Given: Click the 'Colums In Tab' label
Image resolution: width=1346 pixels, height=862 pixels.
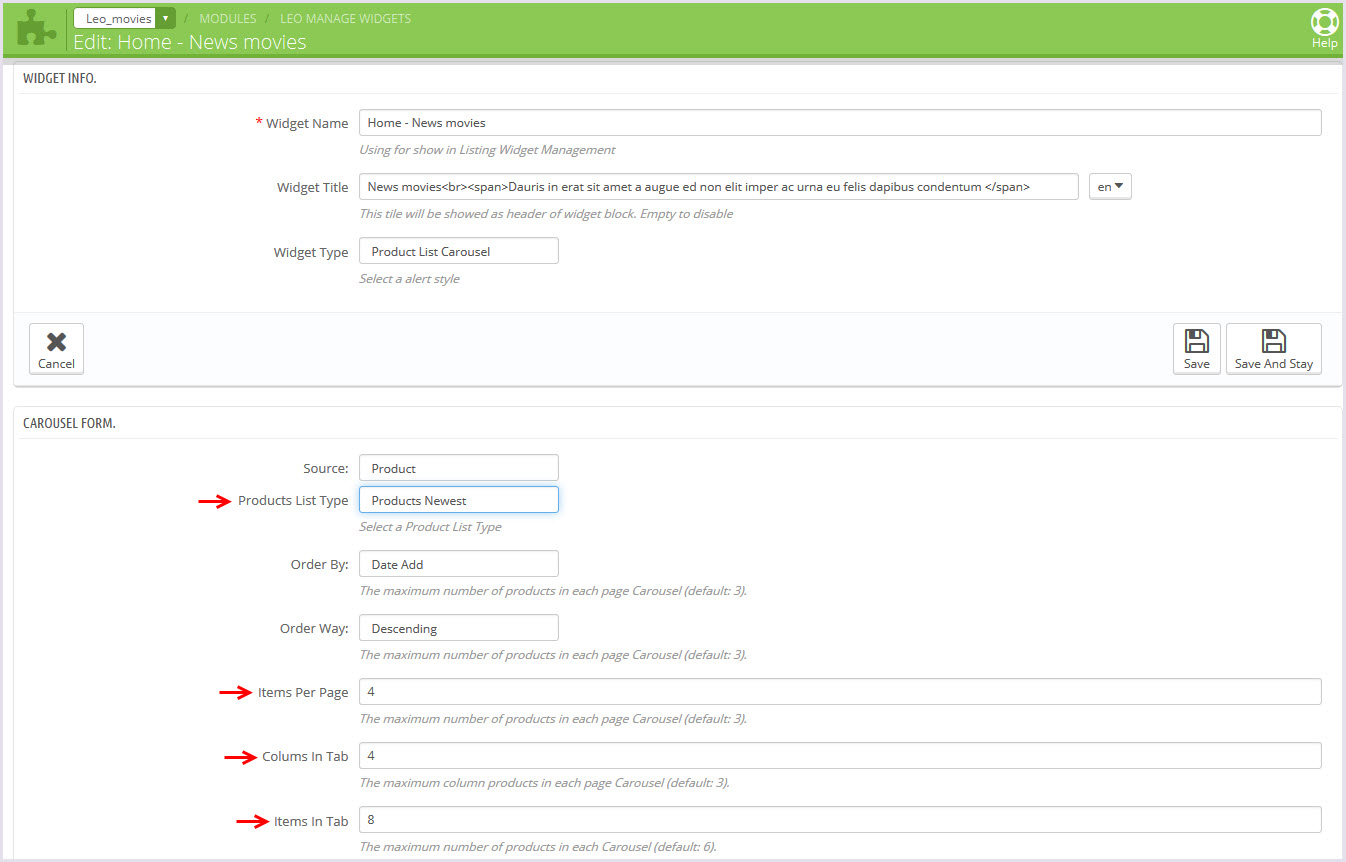Looking at the screenshot, I should (305, 756).
